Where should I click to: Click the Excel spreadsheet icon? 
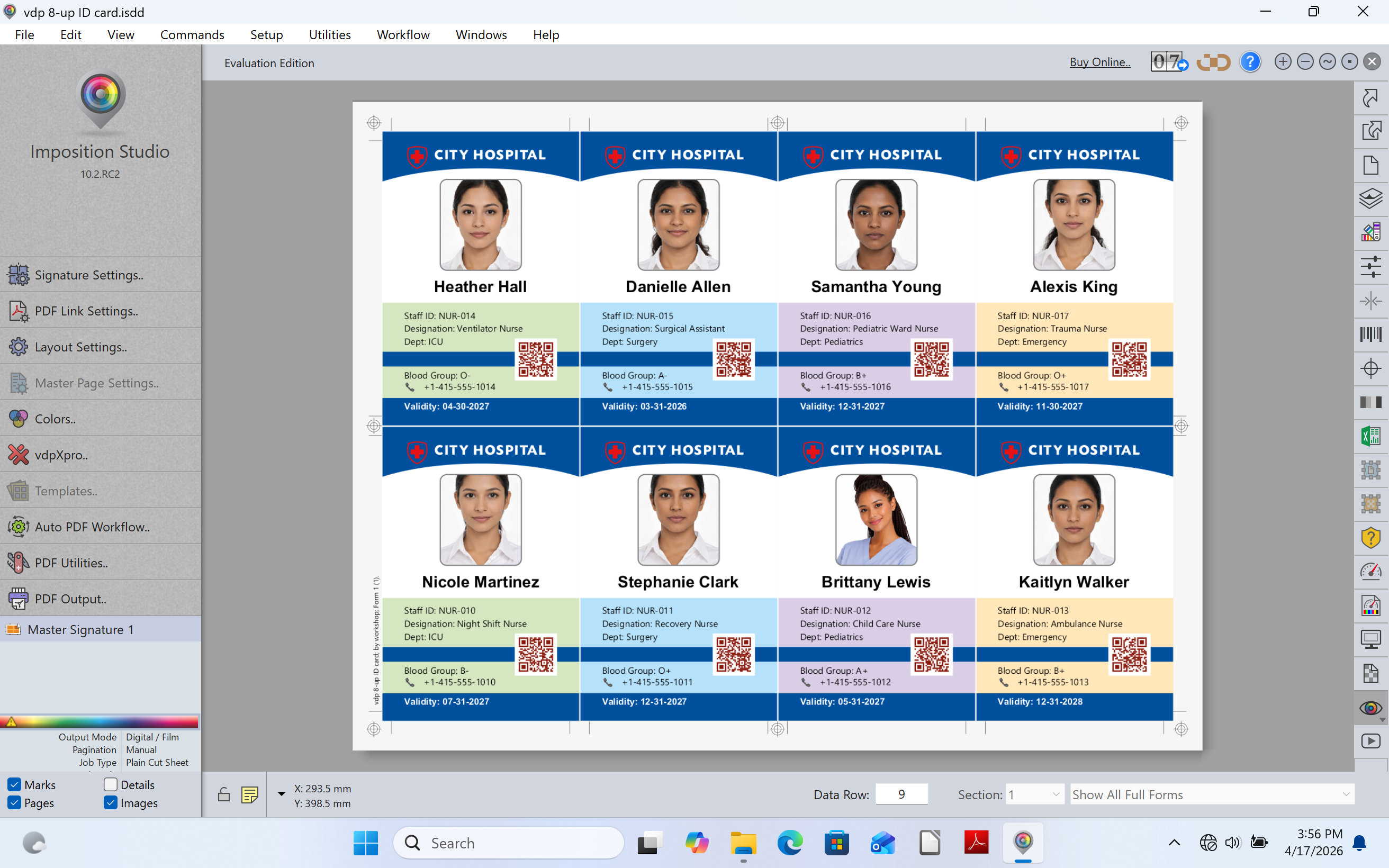tap(1370, 436)
